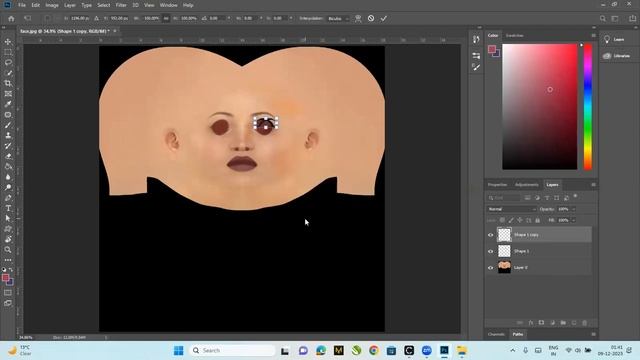Viewport: 640px width, 360px height.
Task: Open the Window menu
Action: [169, 5]
